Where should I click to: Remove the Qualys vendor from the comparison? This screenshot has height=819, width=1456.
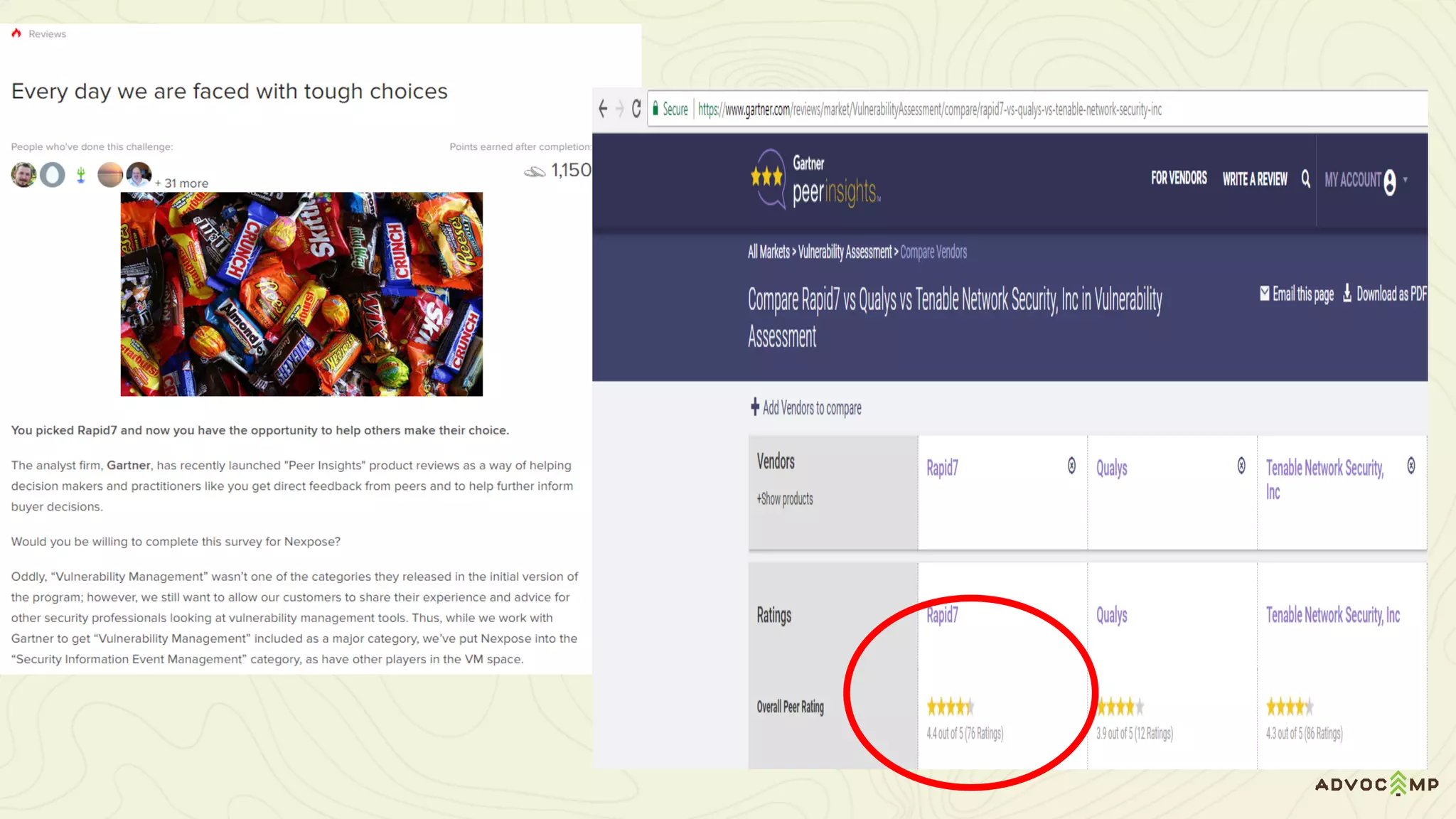tap(1241, 466)
